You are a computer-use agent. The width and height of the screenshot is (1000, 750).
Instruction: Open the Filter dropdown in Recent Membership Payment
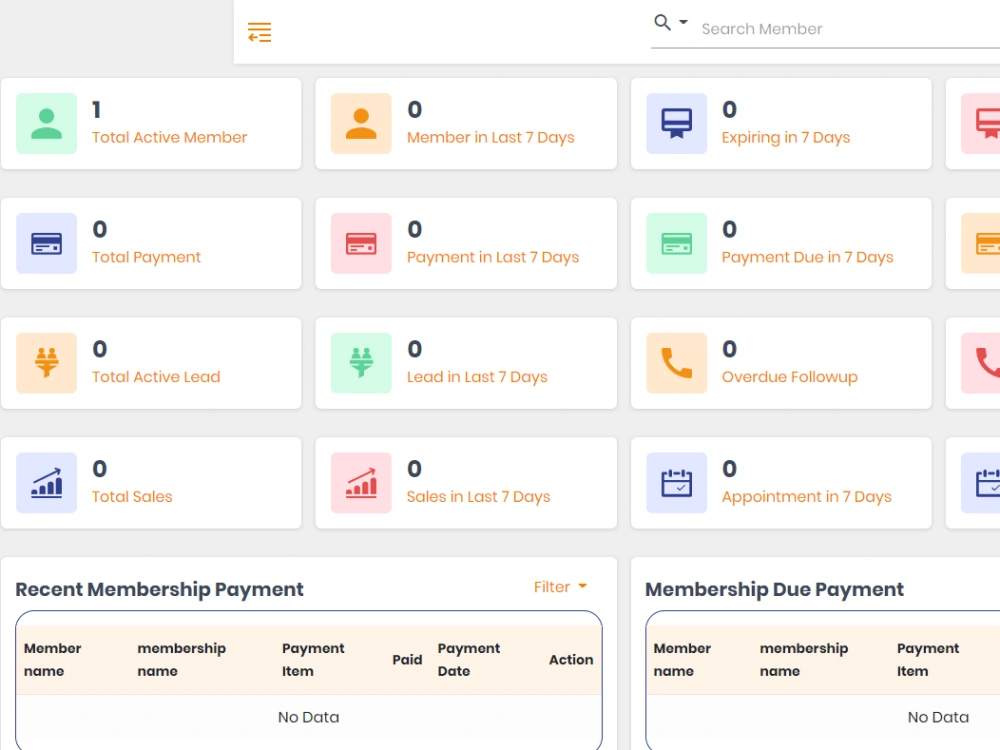[x=560, y=587]
